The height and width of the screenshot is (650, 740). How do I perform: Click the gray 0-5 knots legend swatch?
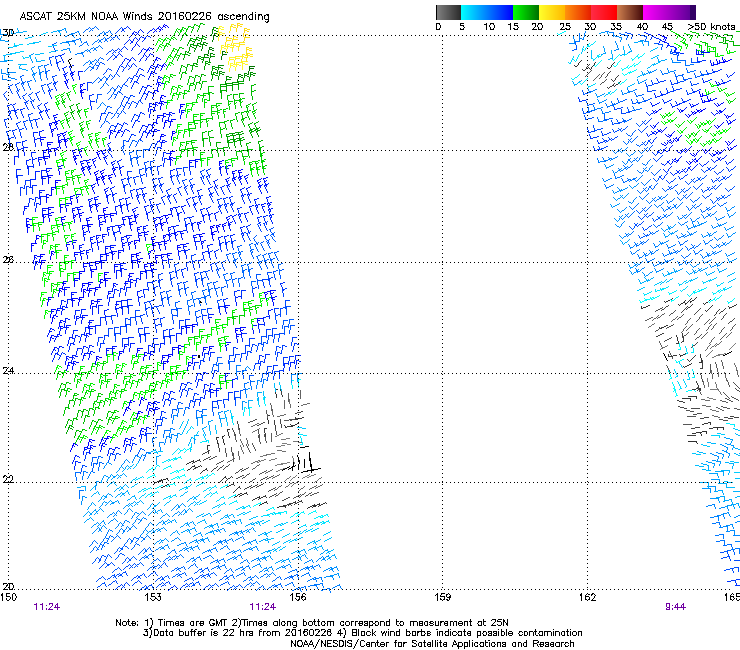pos(448,12)
